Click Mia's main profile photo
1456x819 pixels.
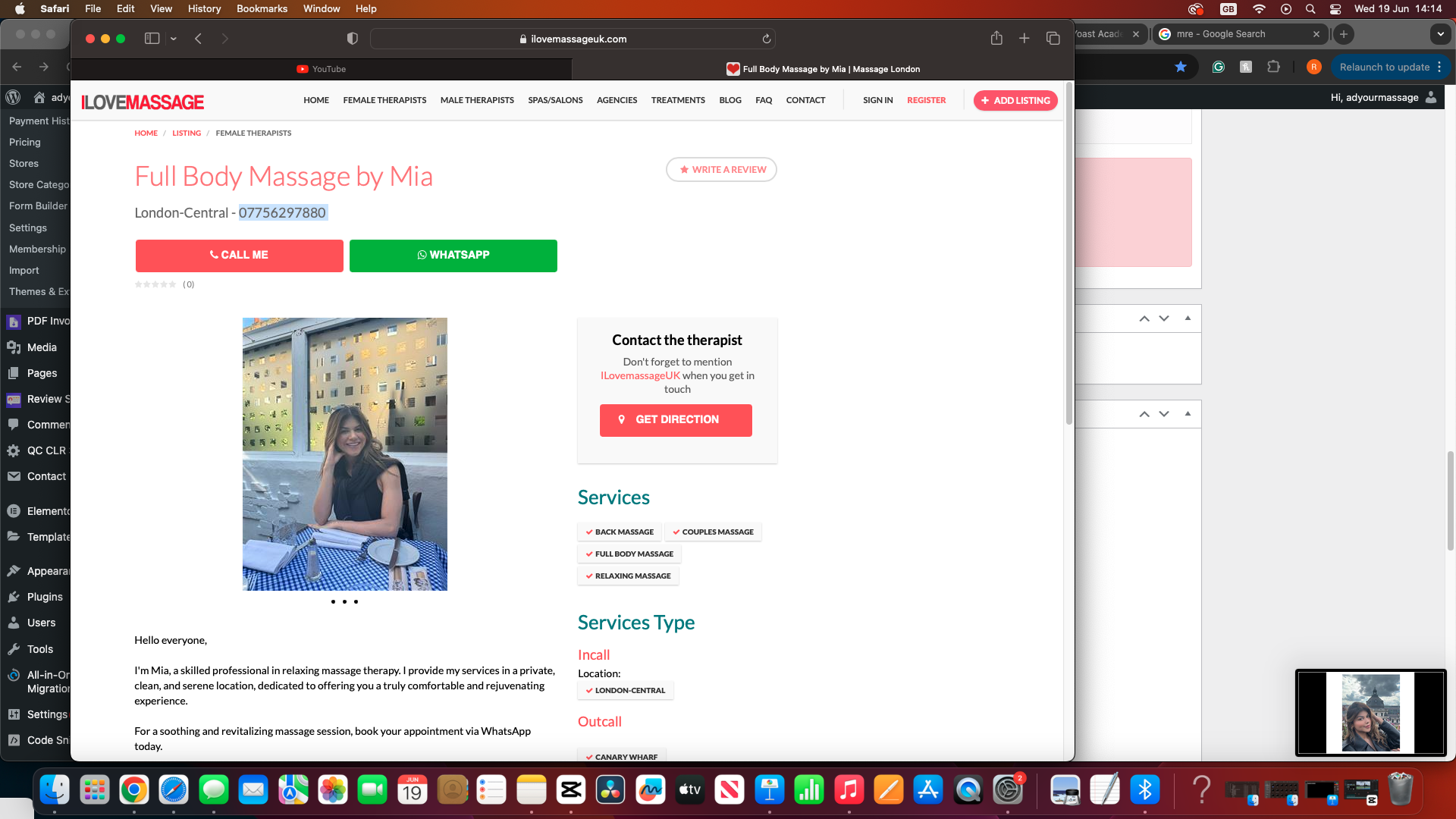(x=344, y=453)
